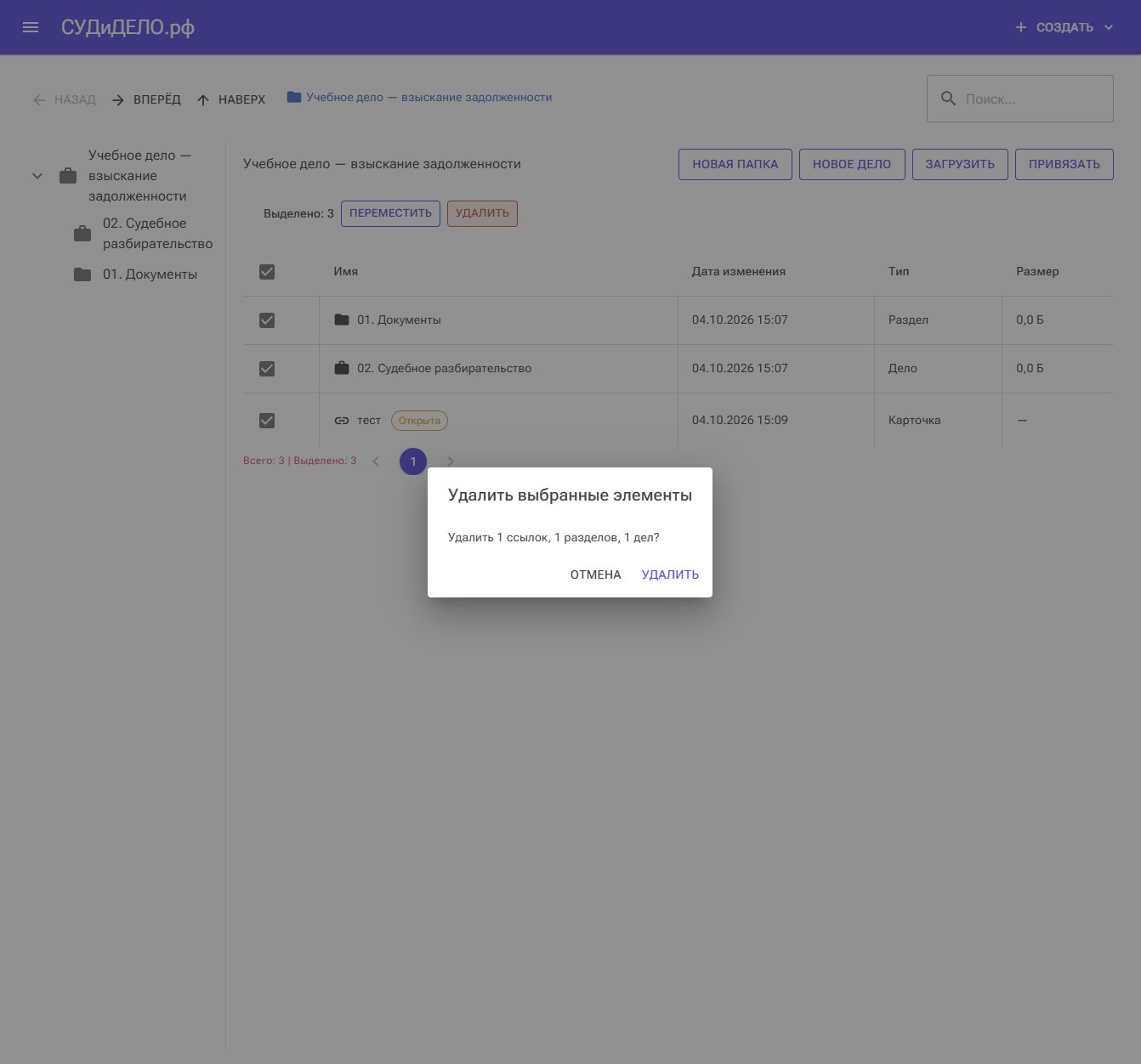The height and width of the screenshot is (1064, 1141).
Task: Sort by Дата изменения column header
Action: pos(739,271)
